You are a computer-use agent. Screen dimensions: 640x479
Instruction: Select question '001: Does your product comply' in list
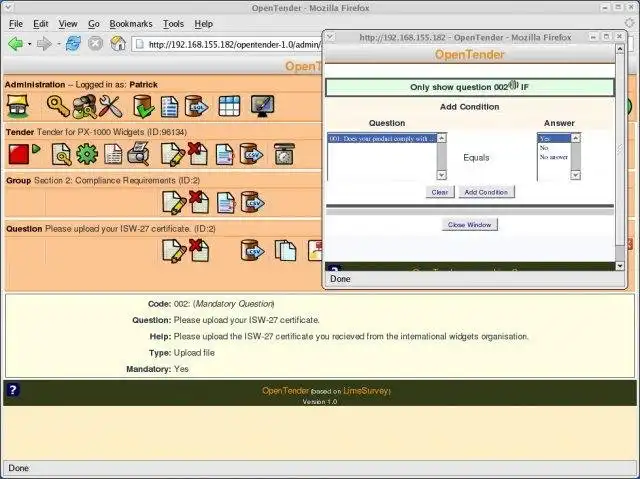point(382,139)
